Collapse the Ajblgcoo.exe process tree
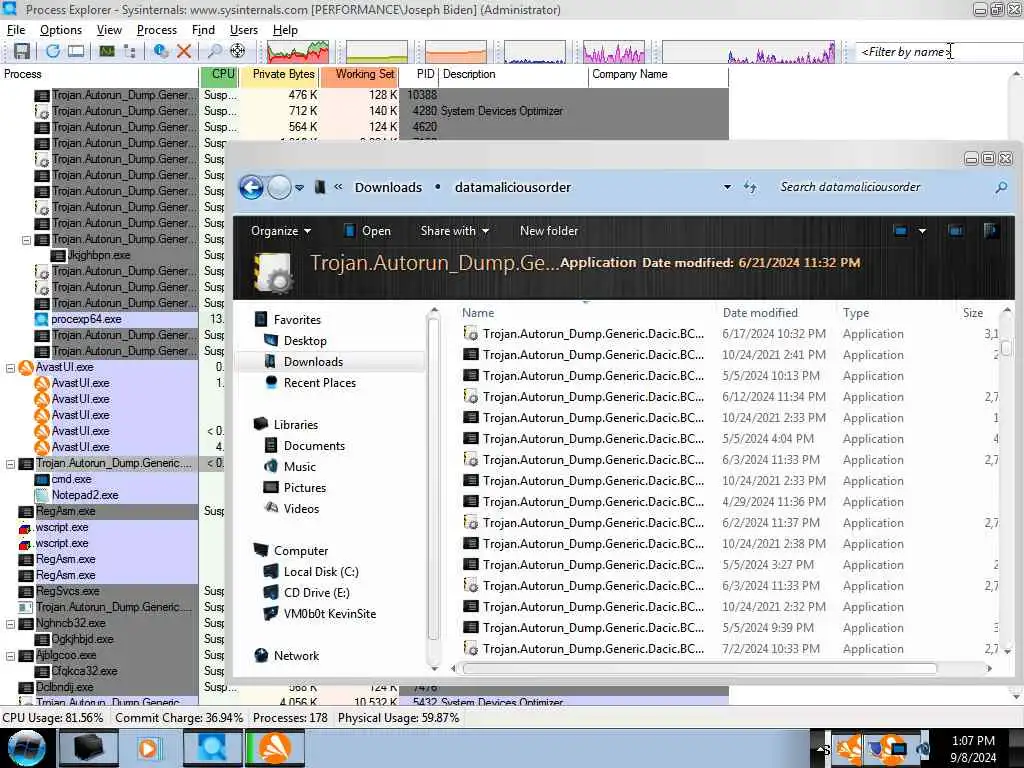This screenshot has width=1024, height=768. click(x=10, y=656)
